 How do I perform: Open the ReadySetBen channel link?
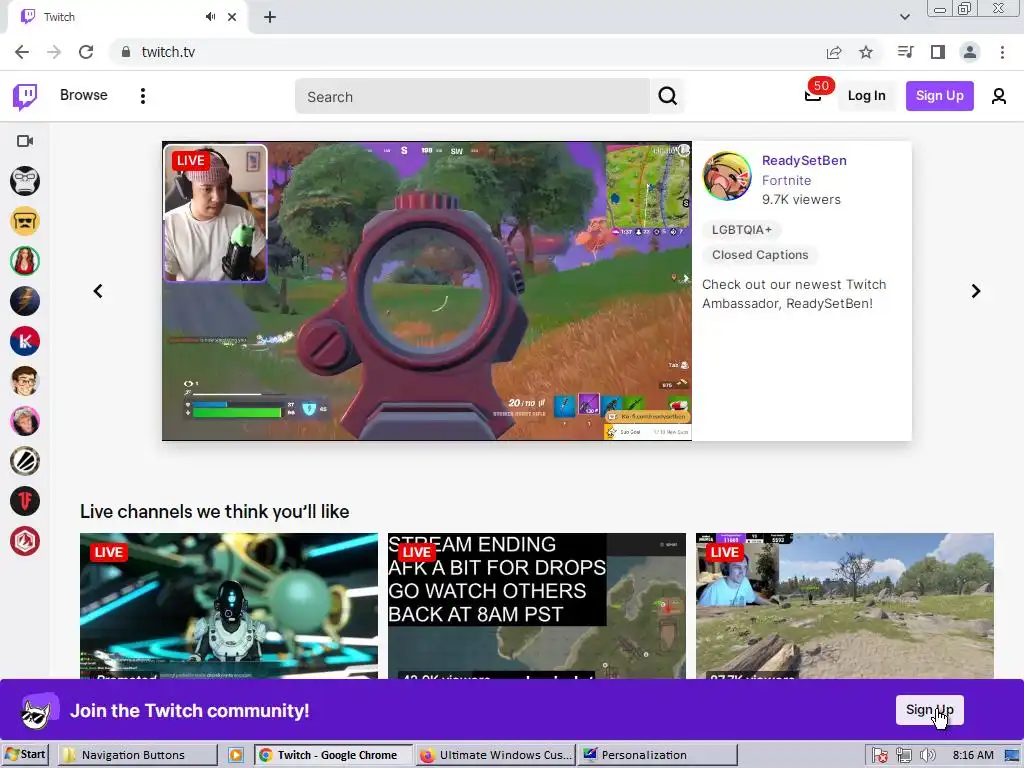point(804,161)
